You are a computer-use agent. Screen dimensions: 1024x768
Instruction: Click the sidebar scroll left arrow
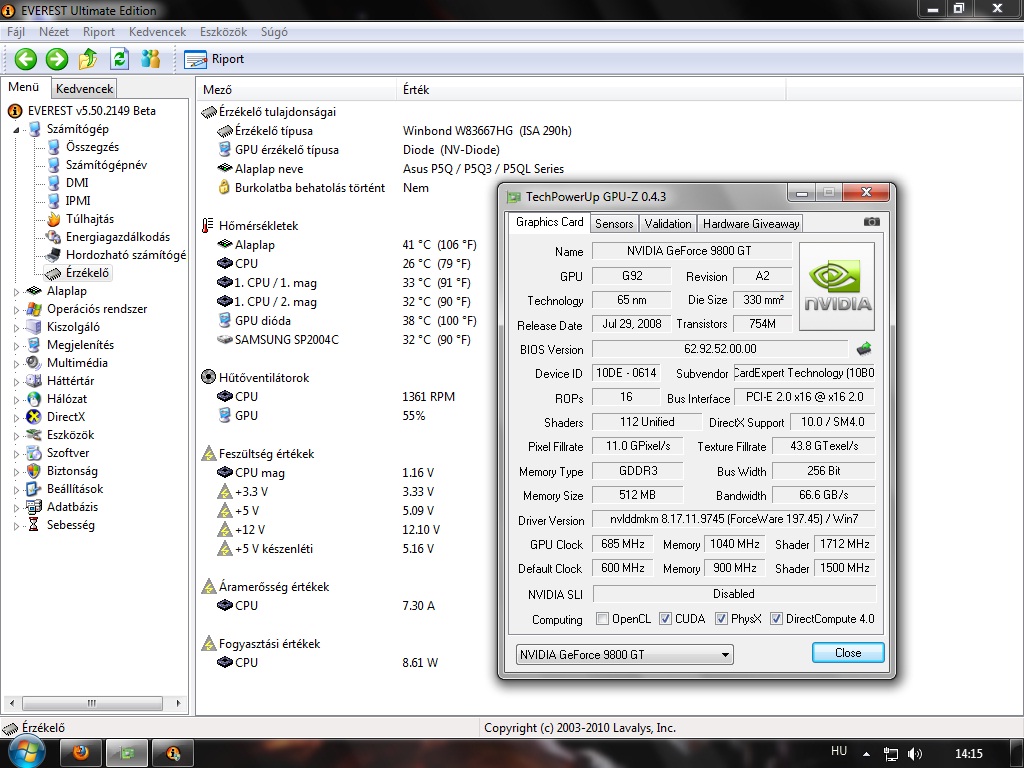tap(11, 703)
